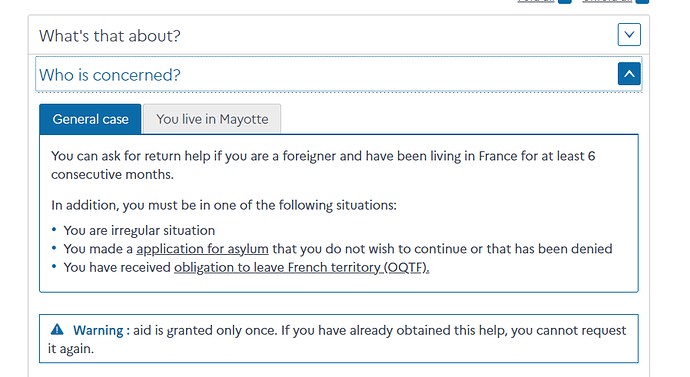
Task: Follow the "obligation to leave French territory (OQTF)" link
Action: pos(301,267)
